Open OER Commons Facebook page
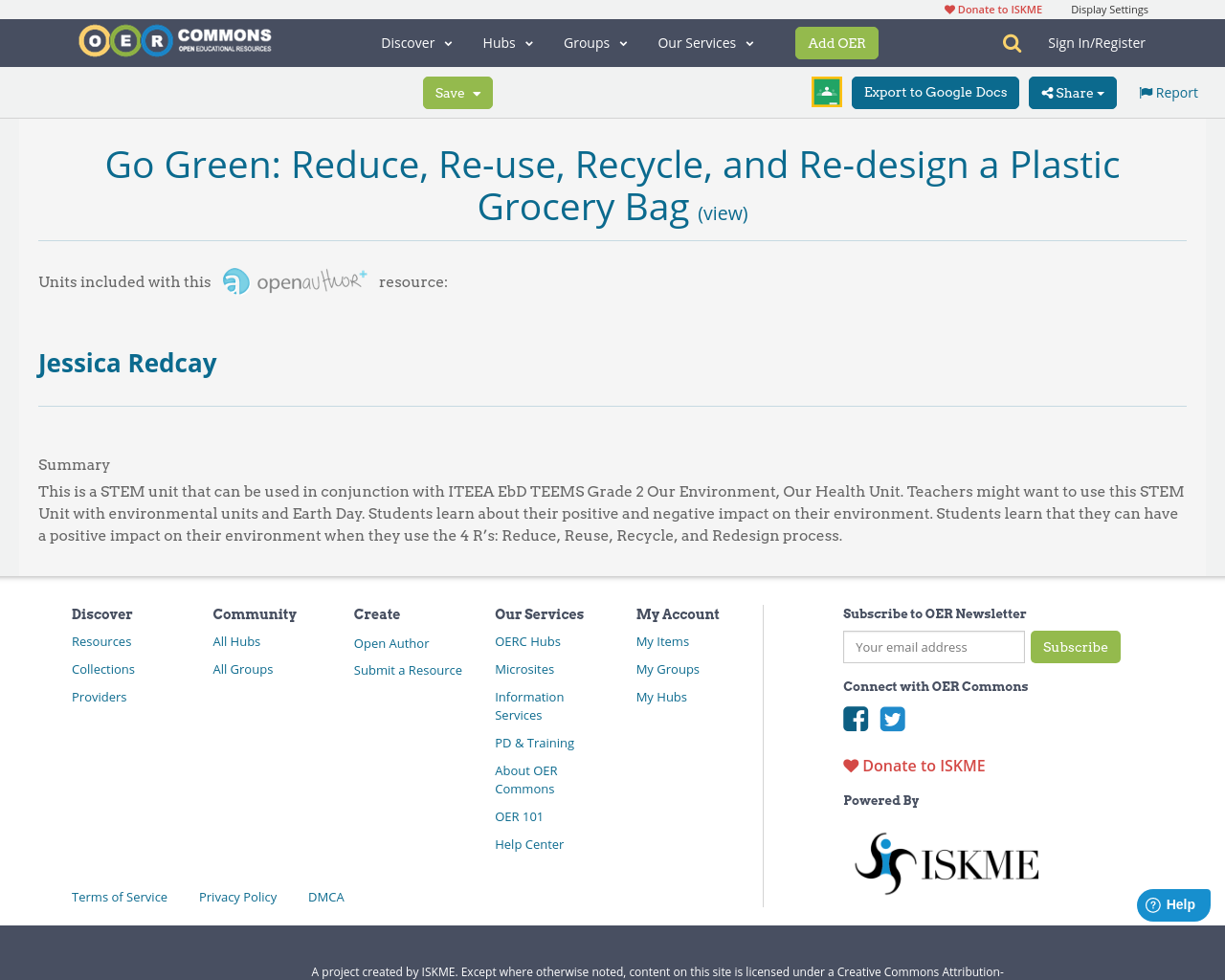This screenshot has height=980, width=1225. [x=855, y=717]
